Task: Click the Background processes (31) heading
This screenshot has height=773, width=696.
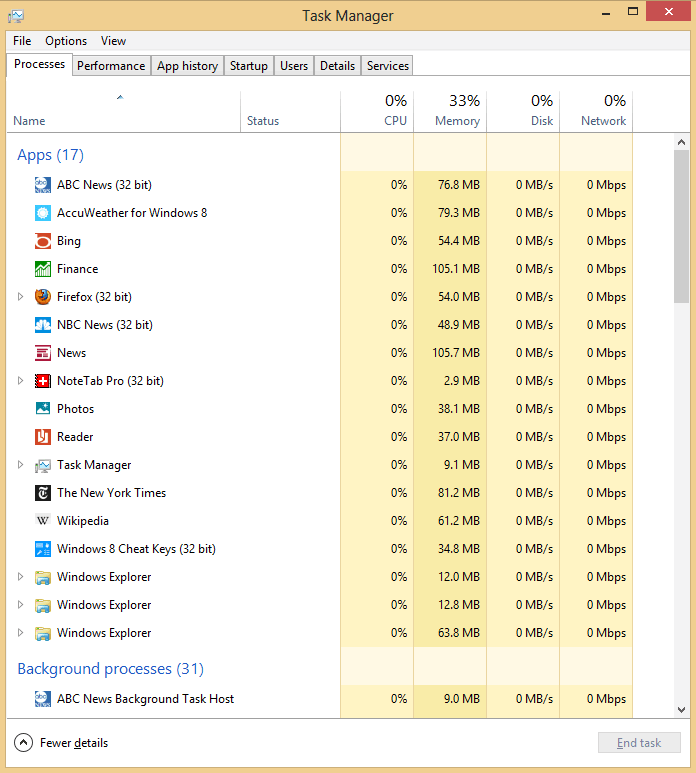Action: (x=110, y=669)
